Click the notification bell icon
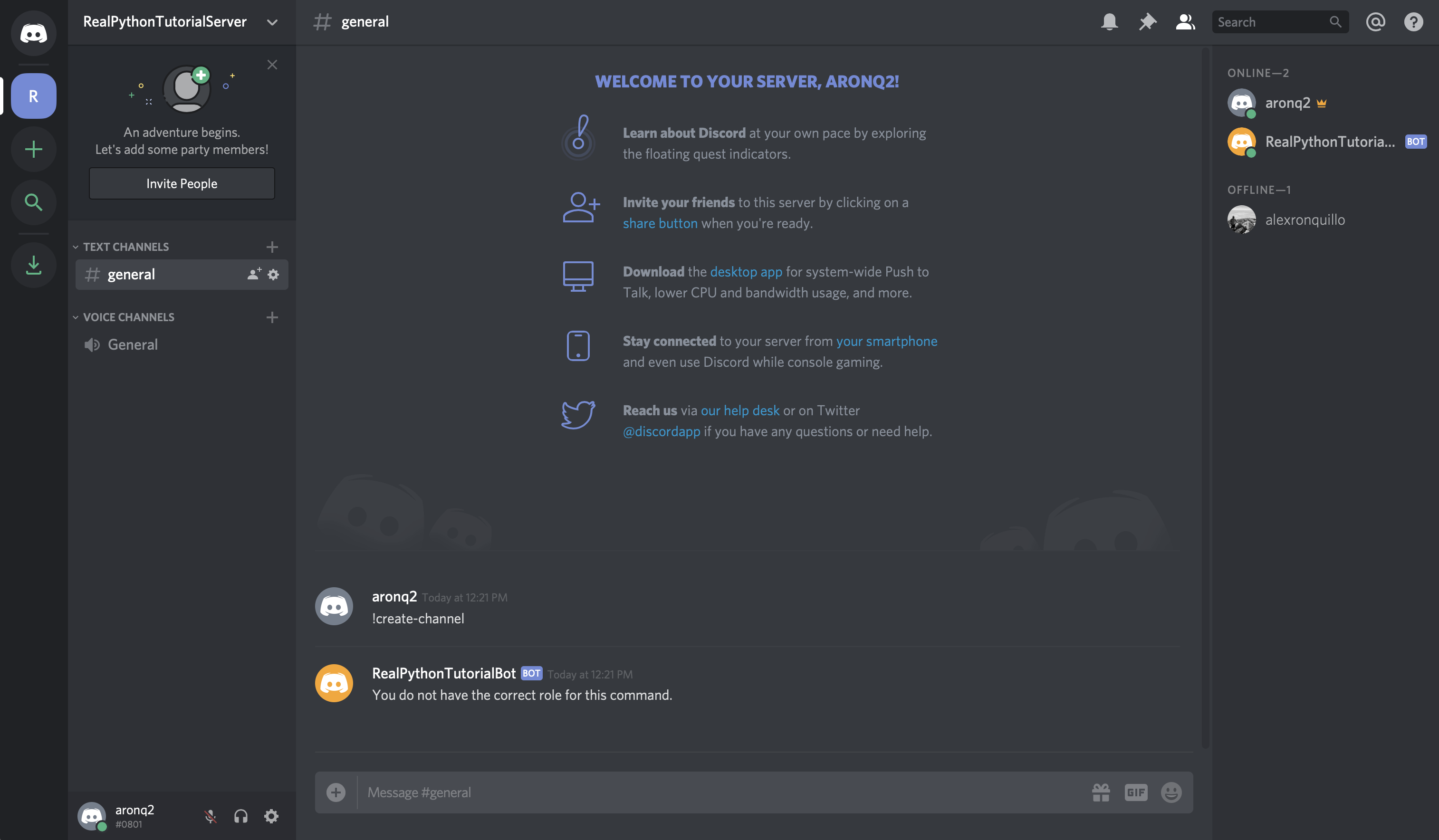 coord(1109,21)
